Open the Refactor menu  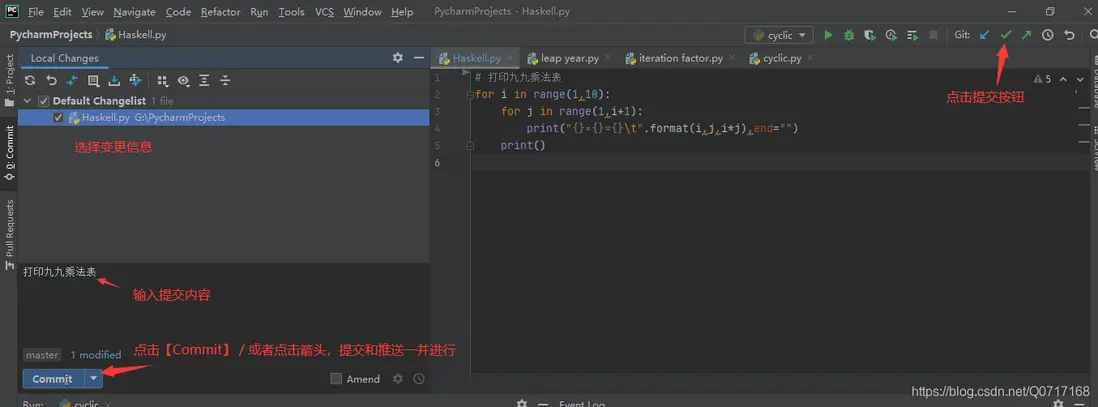tap(220, 12)
